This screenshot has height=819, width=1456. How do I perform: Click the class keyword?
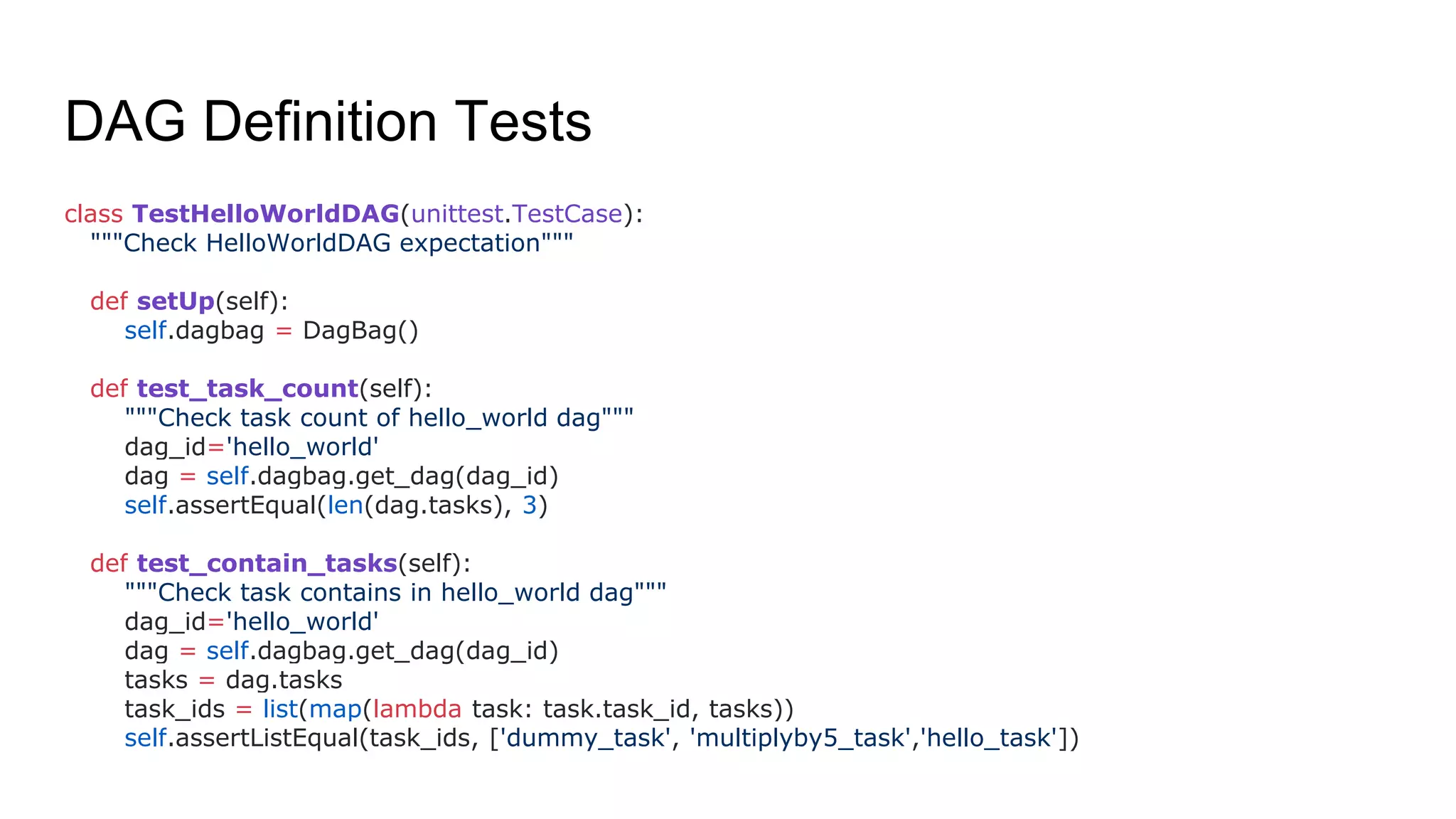tap(93, 214)
